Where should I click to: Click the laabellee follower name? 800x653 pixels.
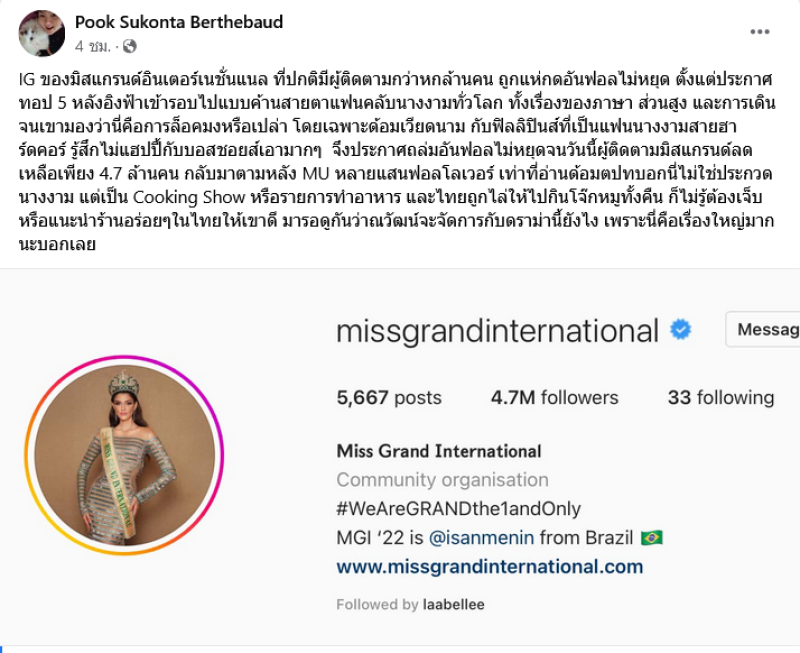tap(454, 605)
